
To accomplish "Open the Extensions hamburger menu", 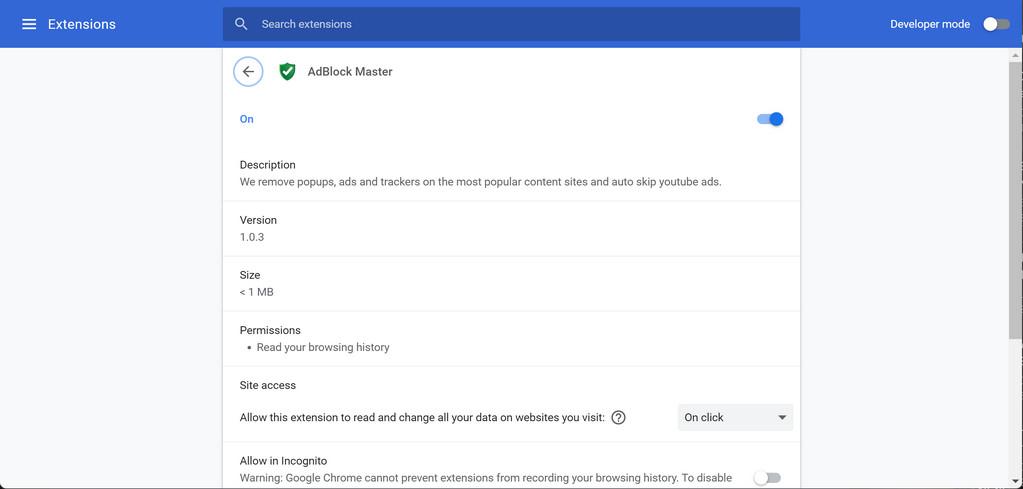I will tap(29, 24).
